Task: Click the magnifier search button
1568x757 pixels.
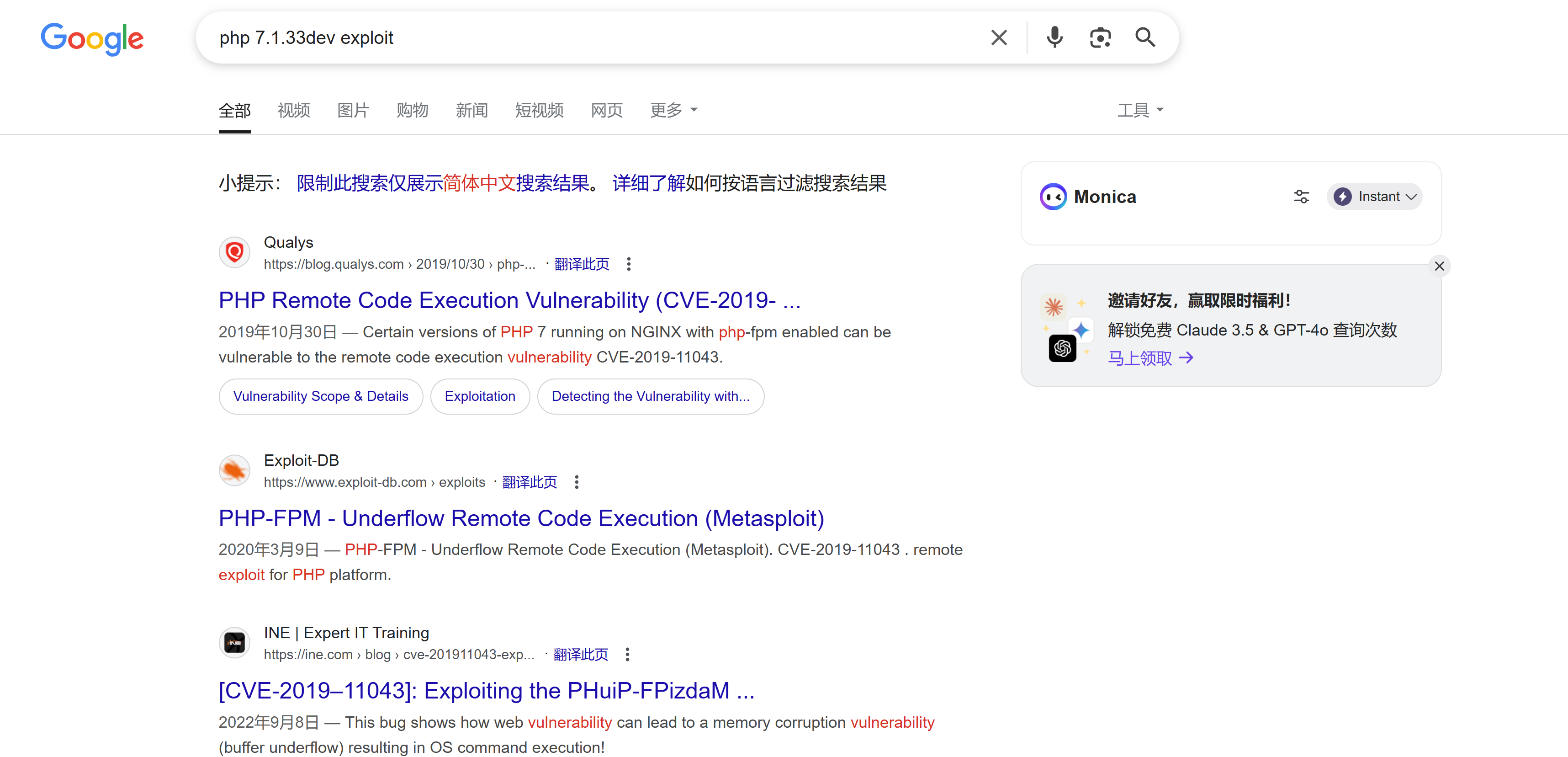Action: click(1145, 38)
